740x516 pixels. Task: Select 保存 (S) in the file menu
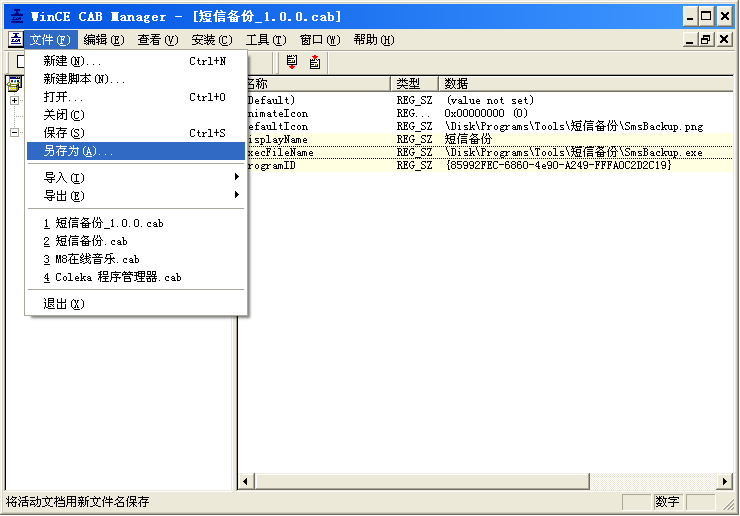pyautogui.click(x=136, y=133)
